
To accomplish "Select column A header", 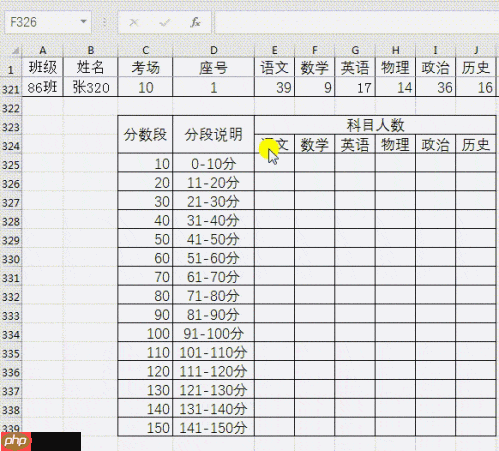I will pos(42,50).
